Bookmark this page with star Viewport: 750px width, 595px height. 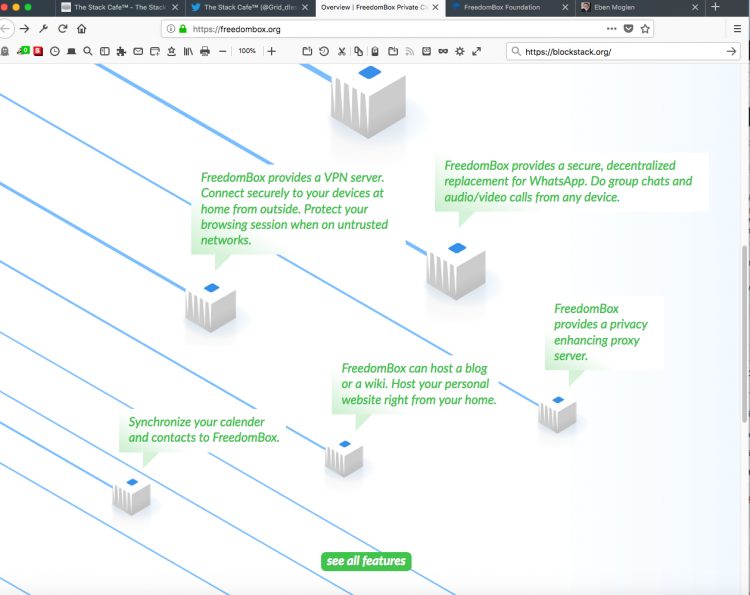(645, 29)
